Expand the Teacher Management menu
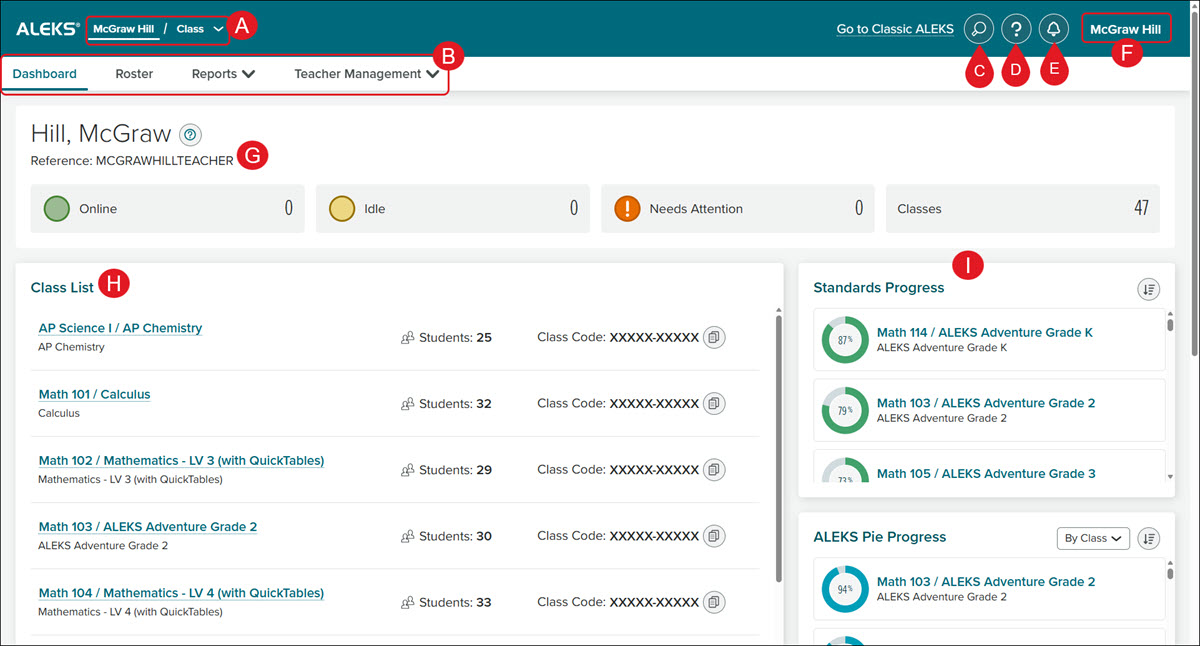The height and width of the screenshot is (646, 1200). click(x=366, y=74)
